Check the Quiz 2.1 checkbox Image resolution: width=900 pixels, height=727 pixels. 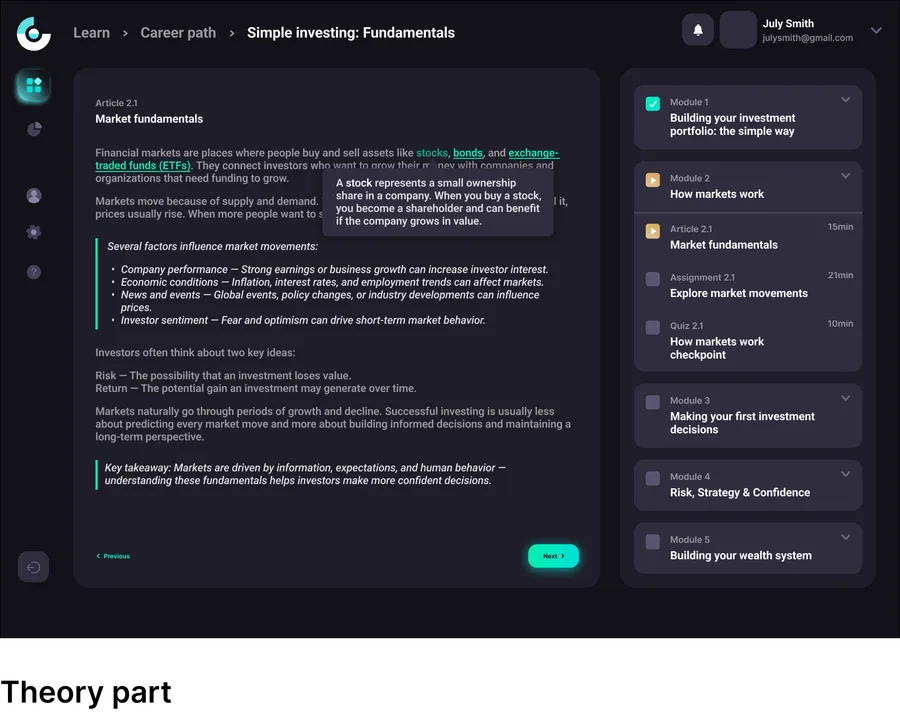(x=653, y=327)
